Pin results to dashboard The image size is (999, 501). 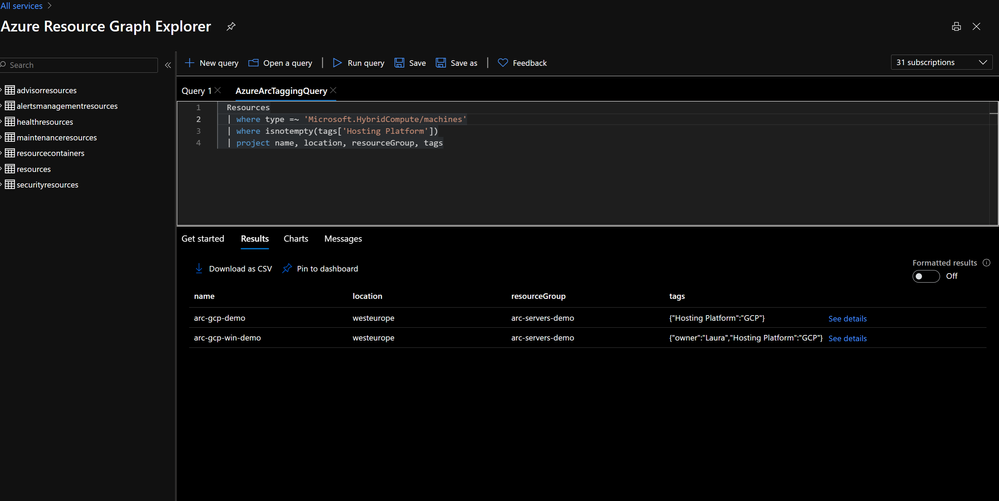click(x=320, y=268)
